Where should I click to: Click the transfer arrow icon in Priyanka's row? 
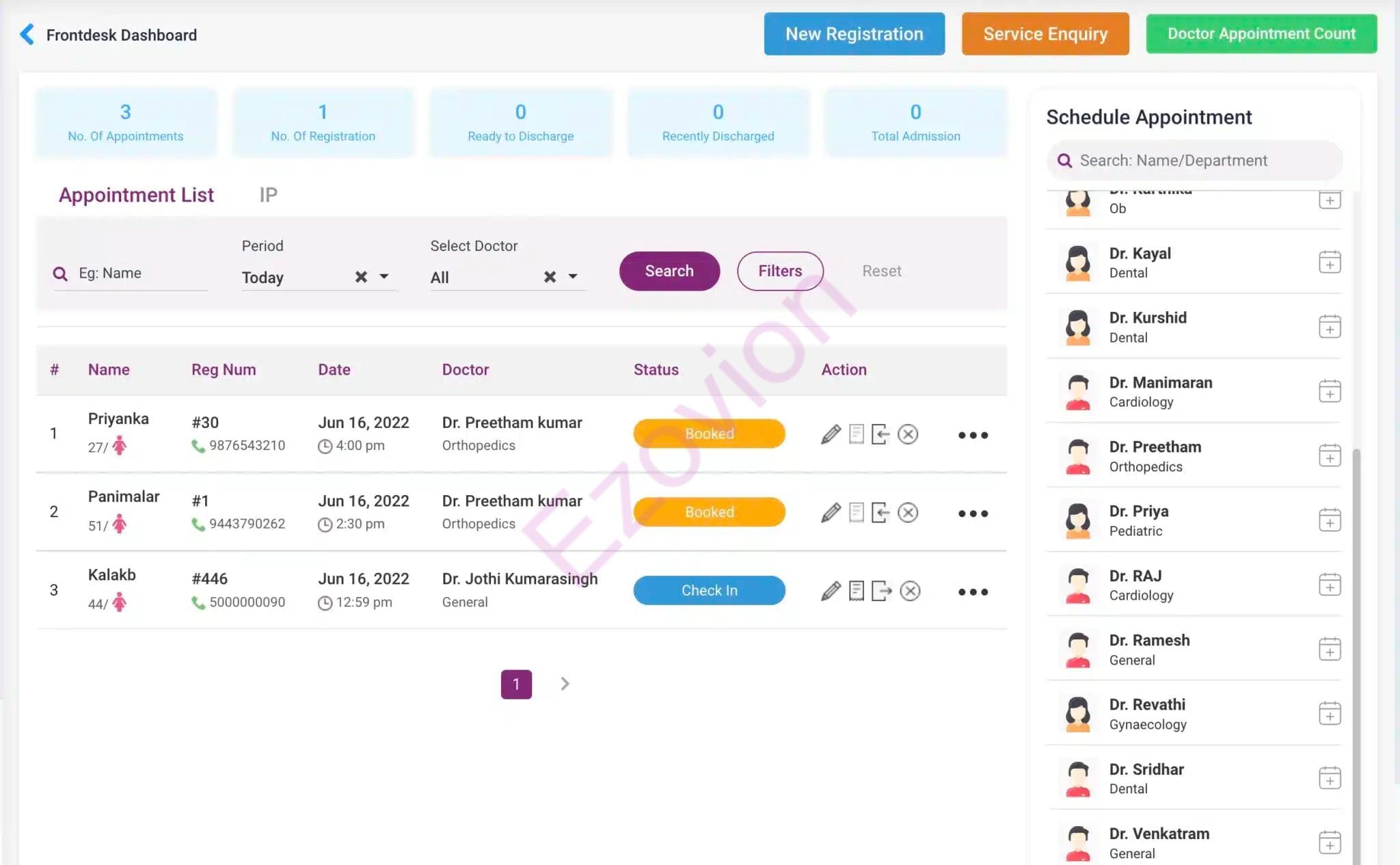tap(880, 434)
